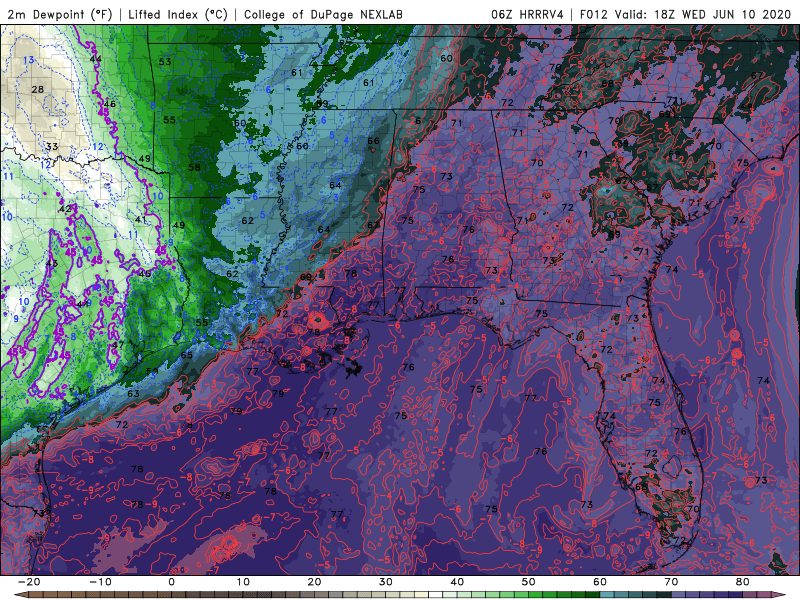Image resolution: width=800 pixels, height=600 pixels.
Task: Click the dewpoint value '63' on the map
Action: coord(134,393)
